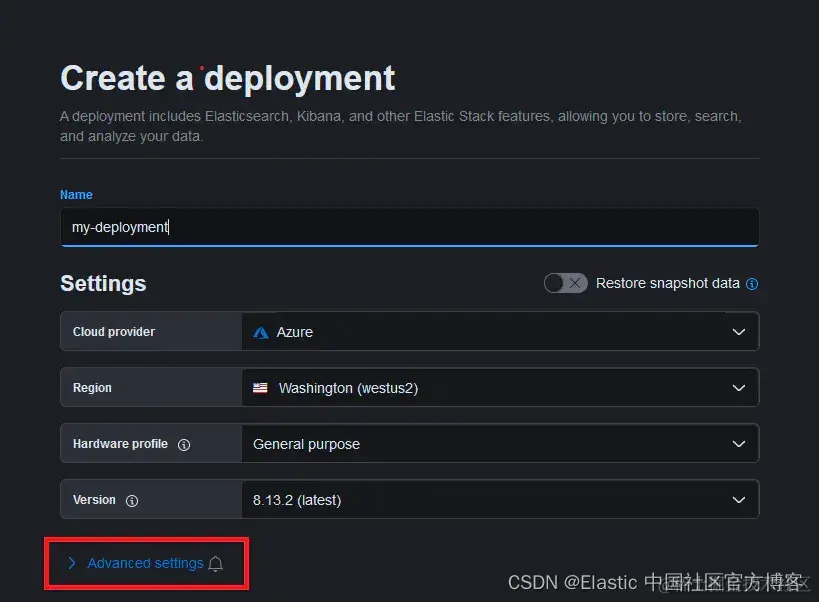This screenshot has width=819, height=602.
Task: Click the Create a deployment heading
Action: tap(228, 79)
